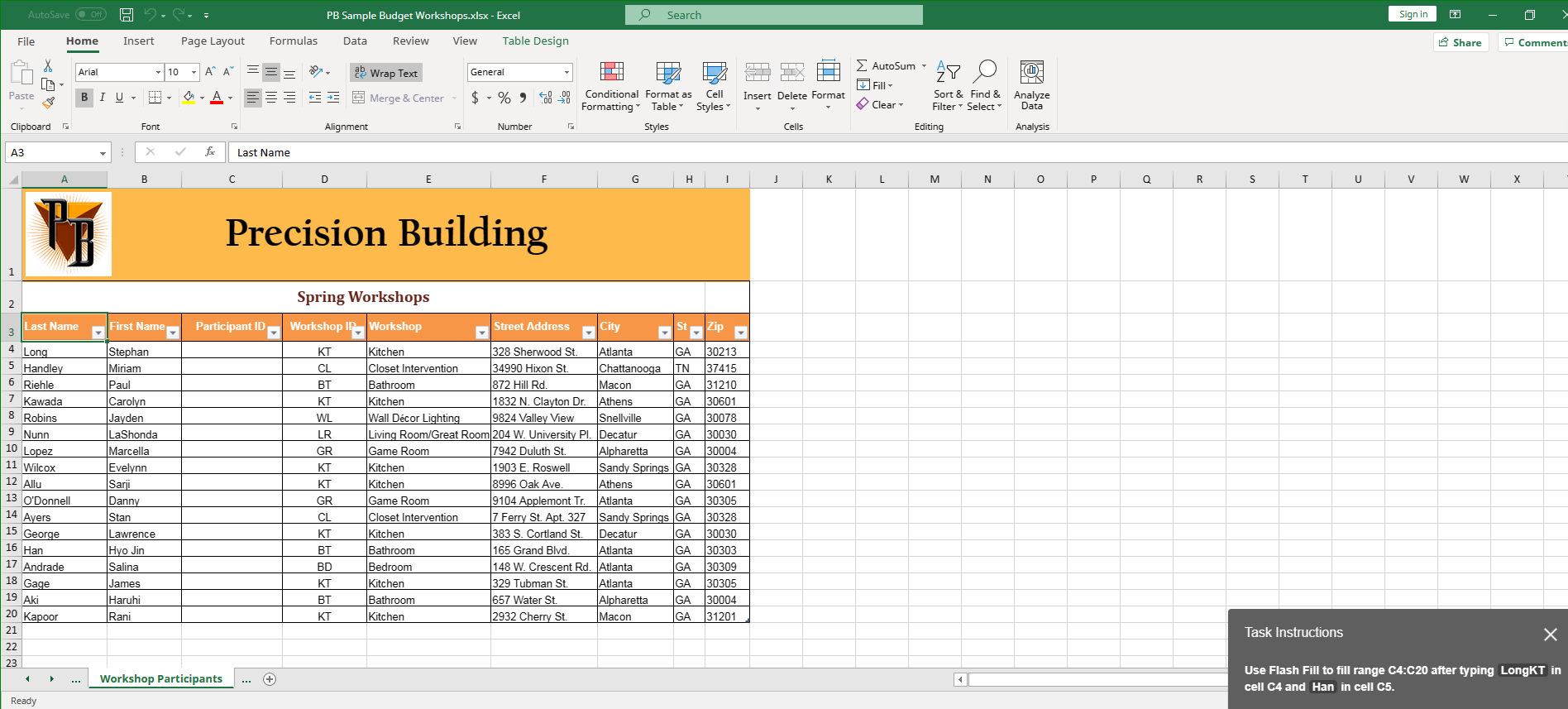Toggle Wrap Text
The image size is (1568, 709).
tap(386, 73)
